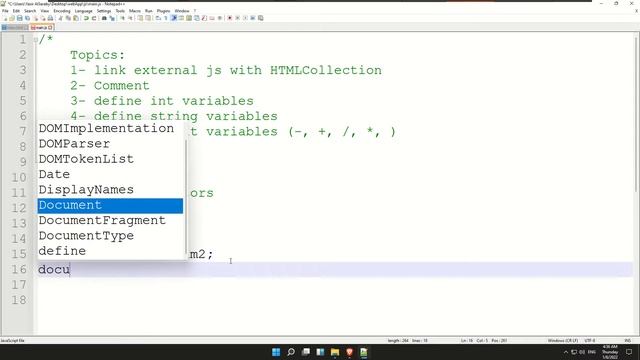Toggle the Word wrap toolbar icon

(x=158, y=18)
